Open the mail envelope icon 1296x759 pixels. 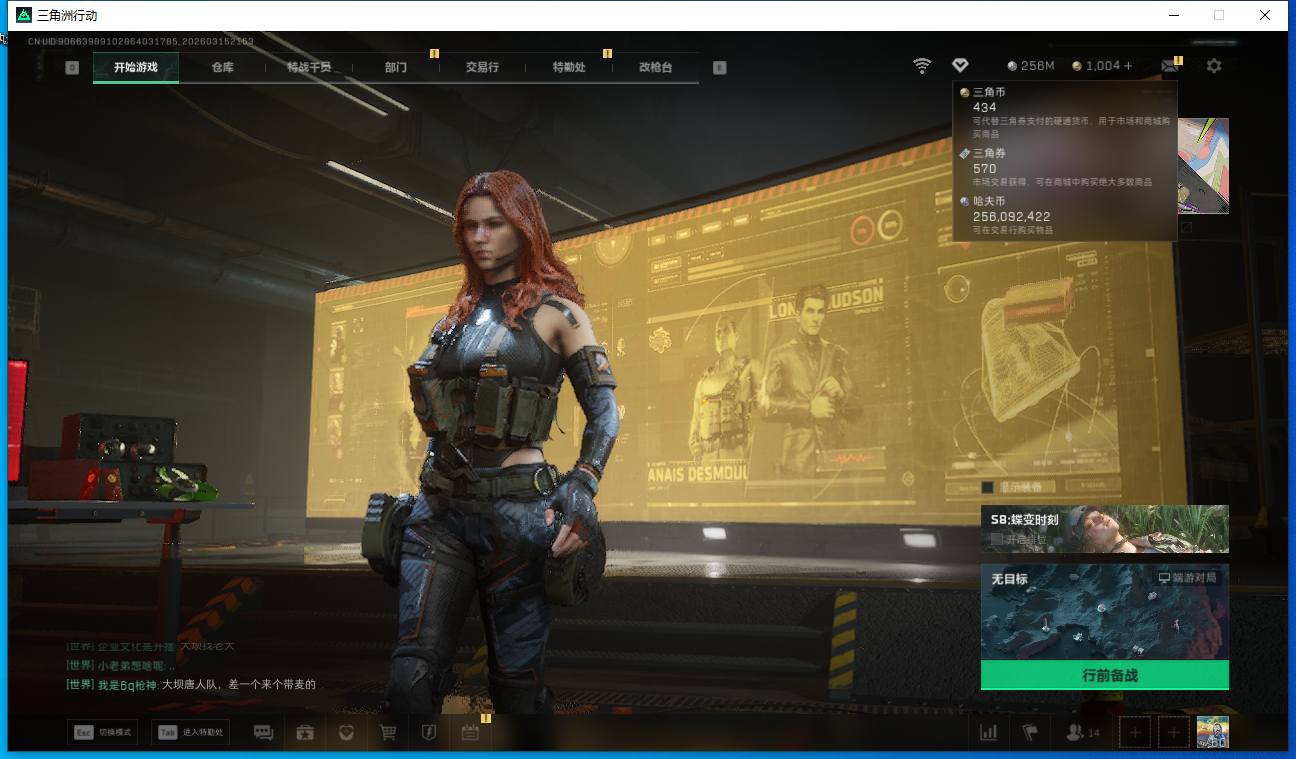pyautogui.click(x=1169, y=66)
